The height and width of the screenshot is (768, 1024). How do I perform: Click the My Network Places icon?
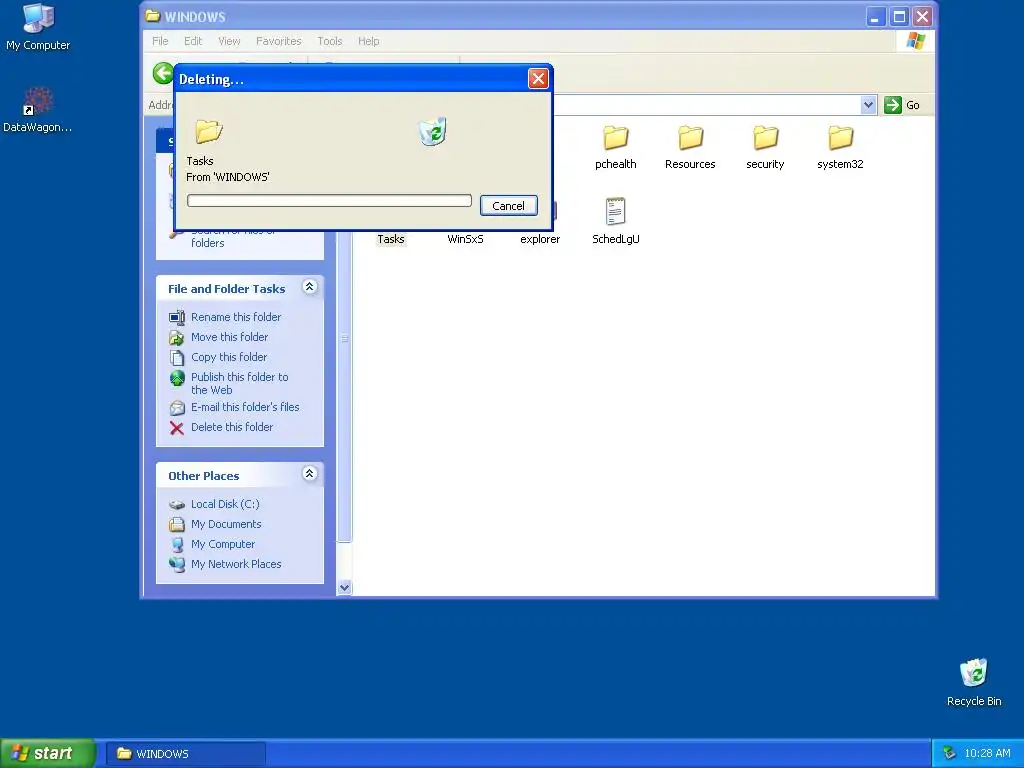coord(177,564)
